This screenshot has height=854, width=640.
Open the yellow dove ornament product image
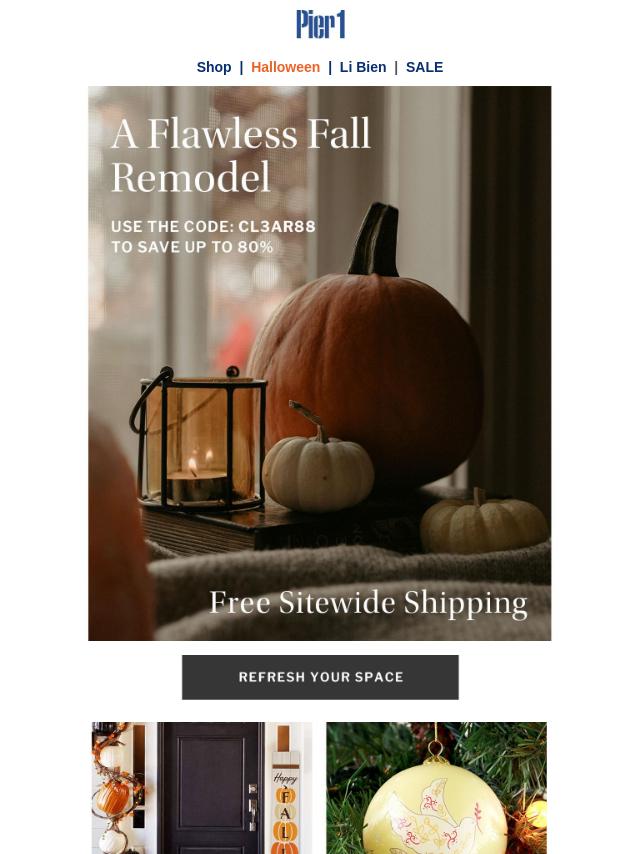tap(436, 788)
